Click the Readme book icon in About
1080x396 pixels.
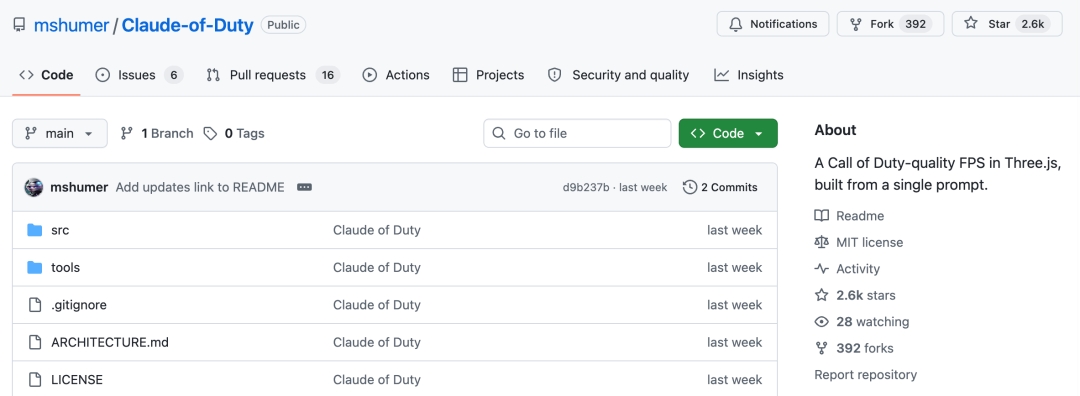click(x=821, y=216)
